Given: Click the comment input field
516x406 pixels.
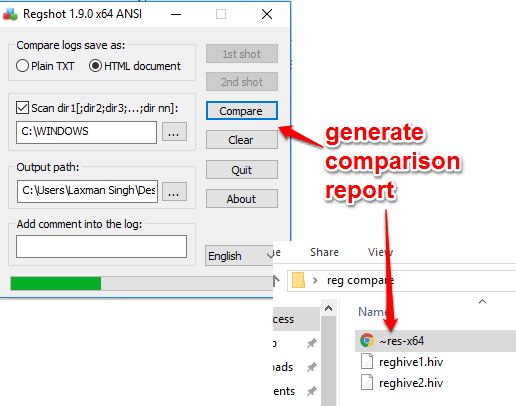Looking at the screenshot, I should tap(101, 246).
